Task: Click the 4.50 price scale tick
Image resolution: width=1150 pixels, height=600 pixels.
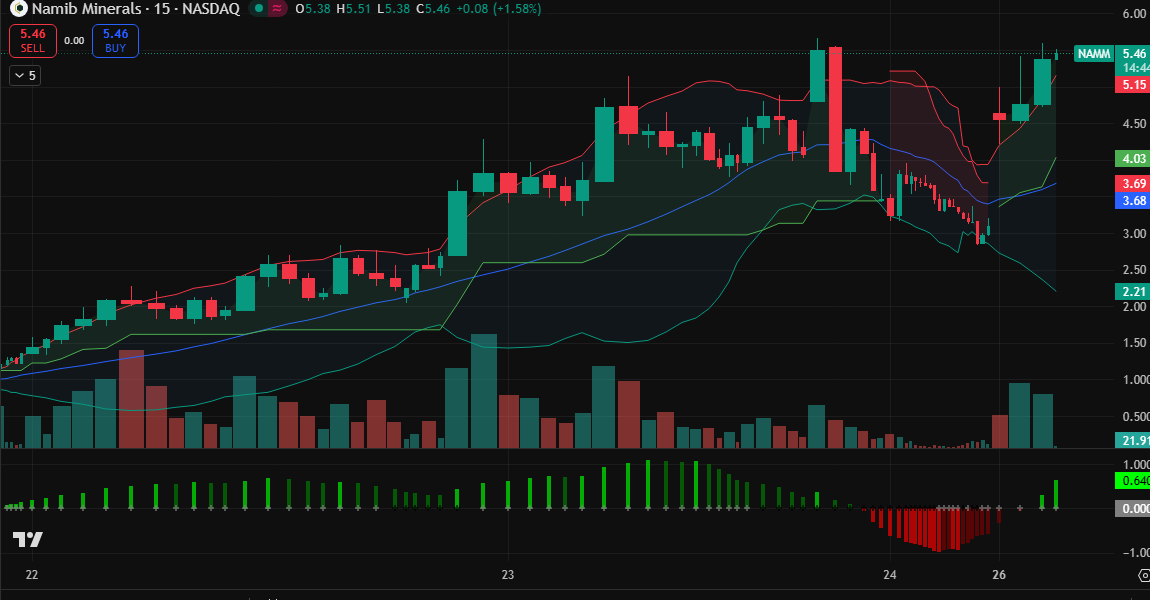Action: click(x=1135, y=124)
